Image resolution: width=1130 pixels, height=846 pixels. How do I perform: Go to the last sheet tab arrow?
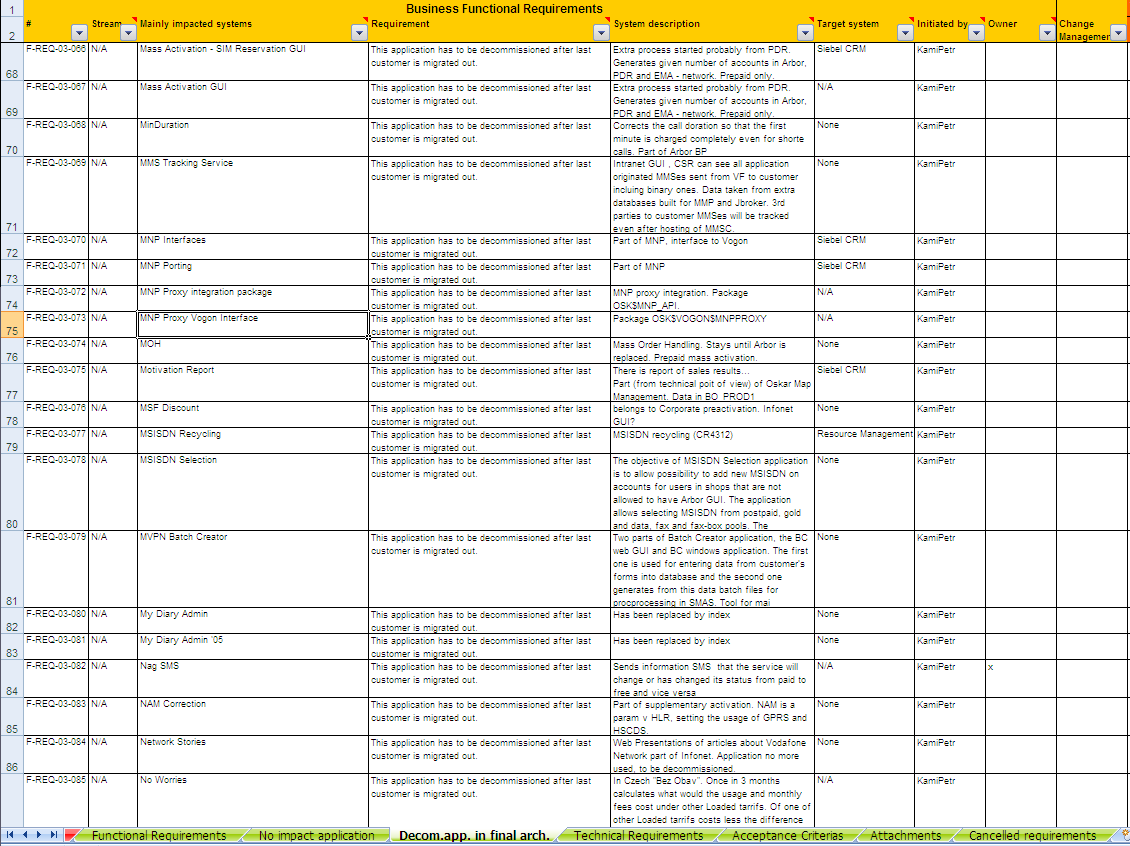pos(53,835)
